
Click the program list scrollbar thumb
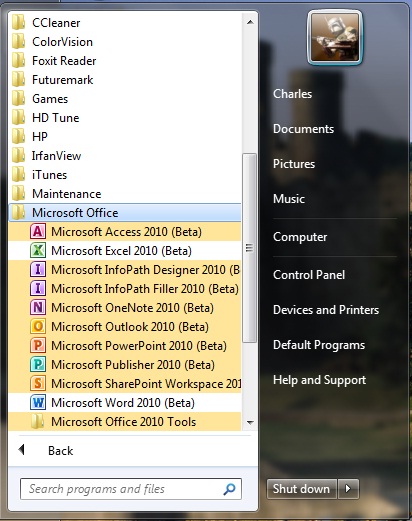coord(250,248)
